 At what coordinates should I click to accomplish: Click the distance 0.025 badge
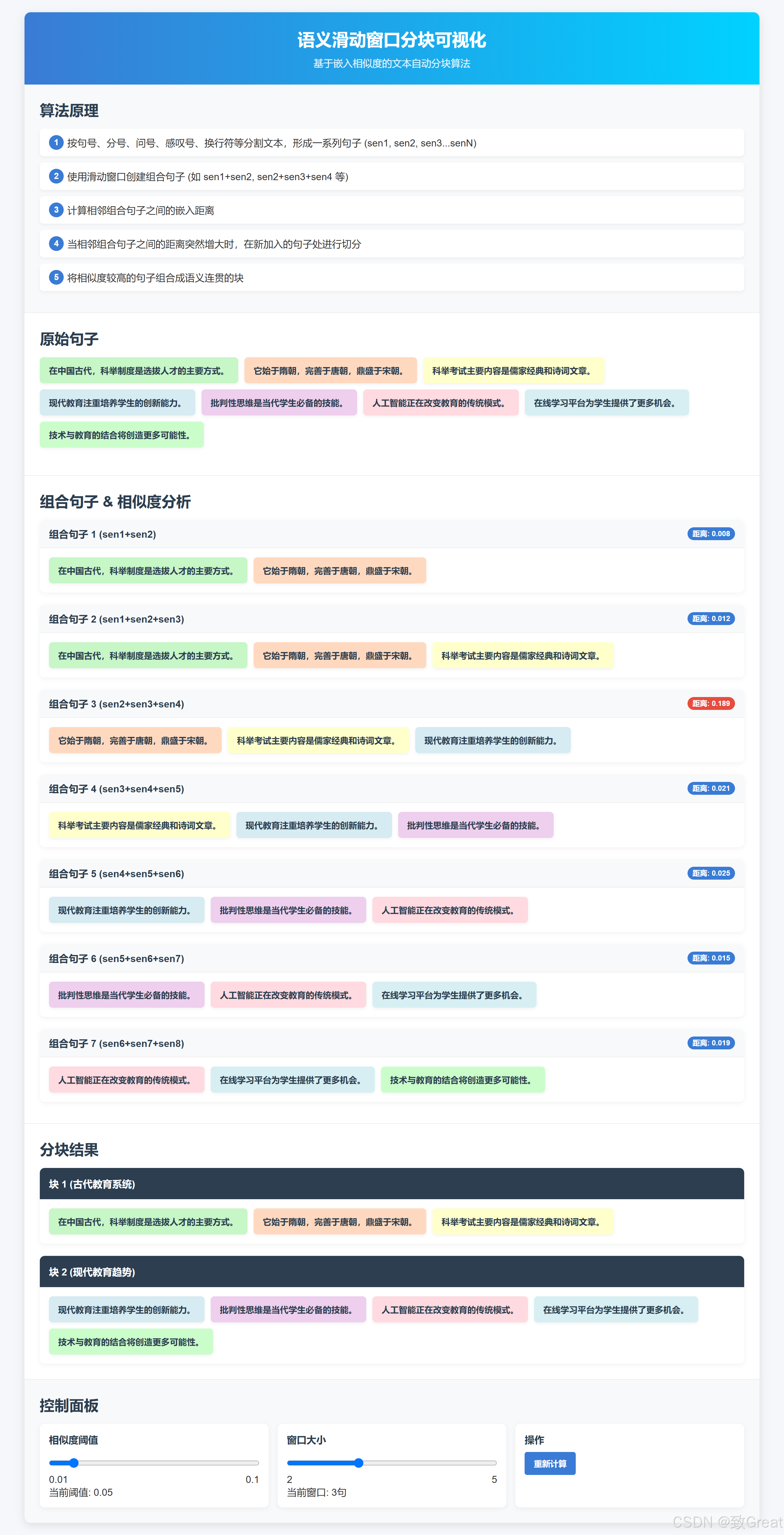pyautogui.click(x=711, y=874)
